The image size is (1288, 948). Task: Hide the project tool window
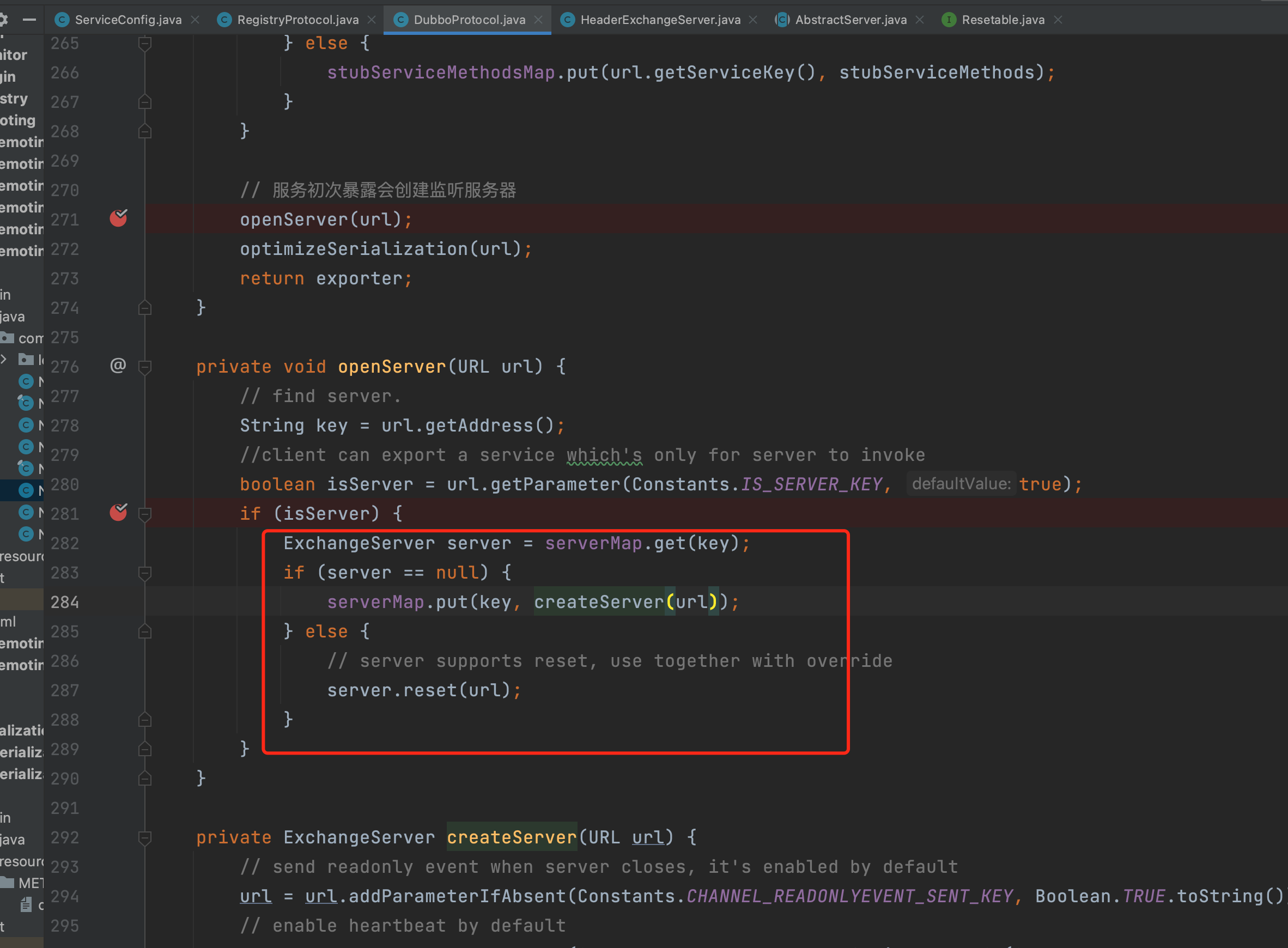click(29, 20)
